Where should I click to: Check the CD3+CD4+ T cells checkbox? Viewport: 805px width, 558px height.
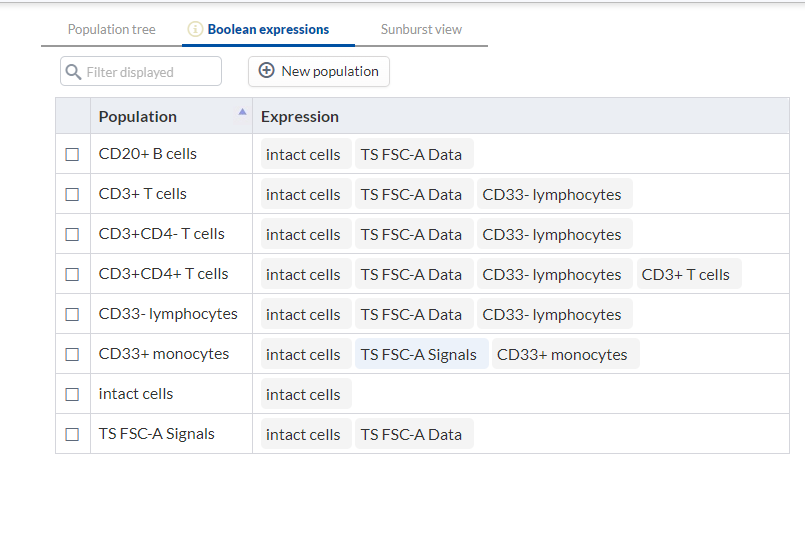pyautogui.click(x=72, y=275)
